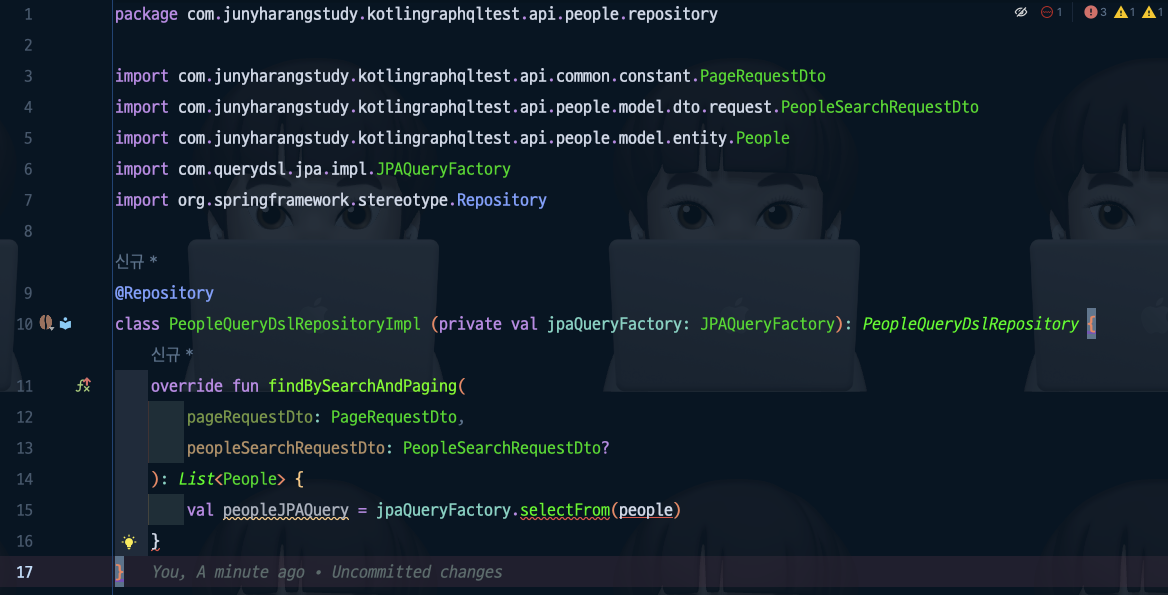
Task: Click 'Repository' in the line 7 import
Action: click(x=502, y=200)
